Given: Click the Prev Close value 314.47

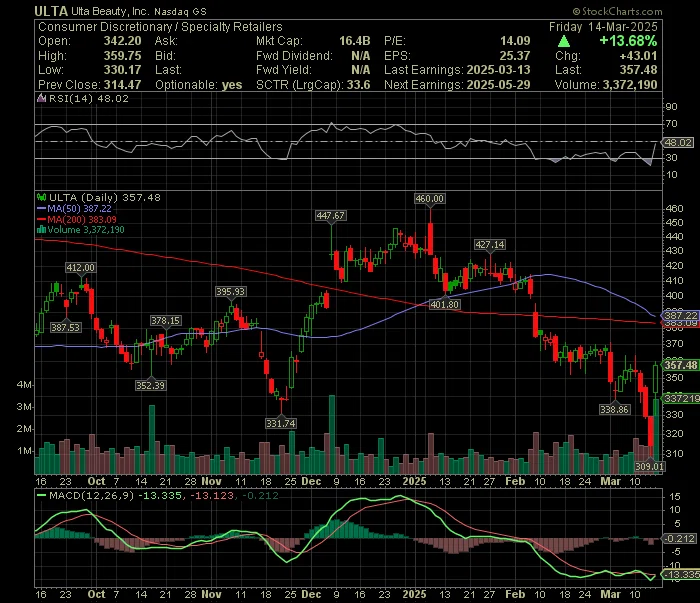Looking at the screenshot, I should pos(122,85).
